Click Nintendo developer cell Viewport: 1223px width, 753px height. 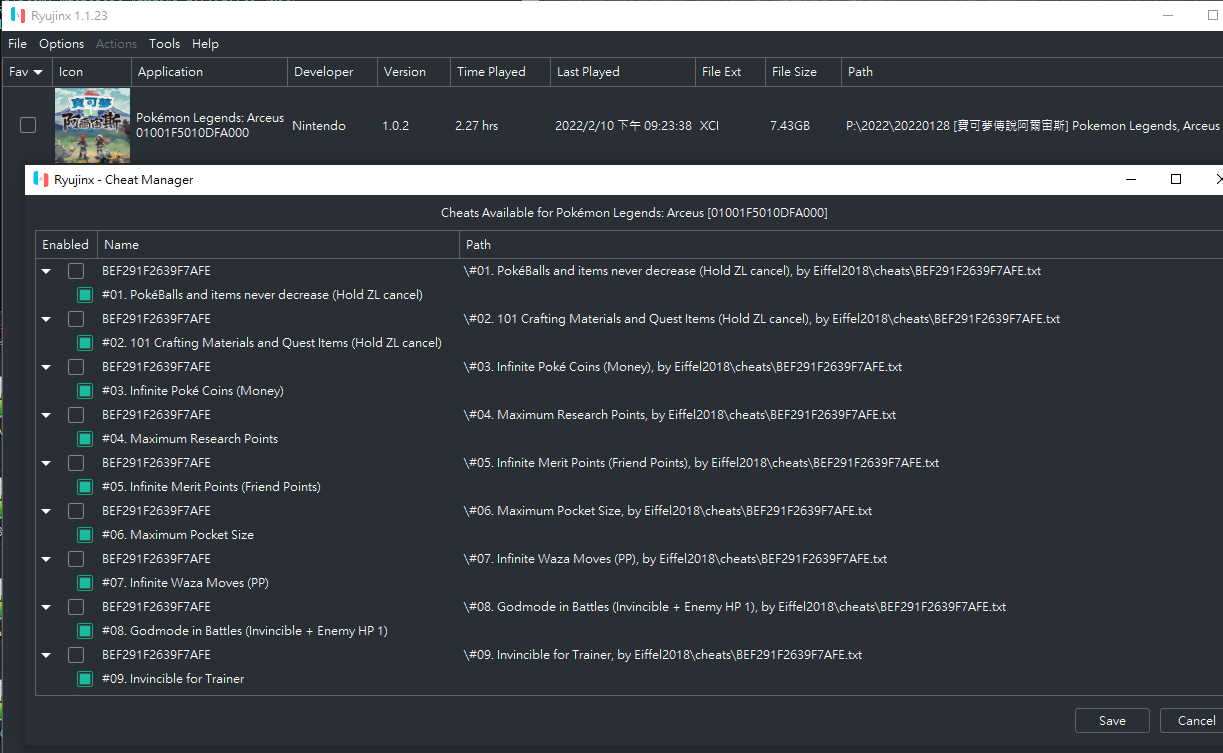tap(319, 126)
